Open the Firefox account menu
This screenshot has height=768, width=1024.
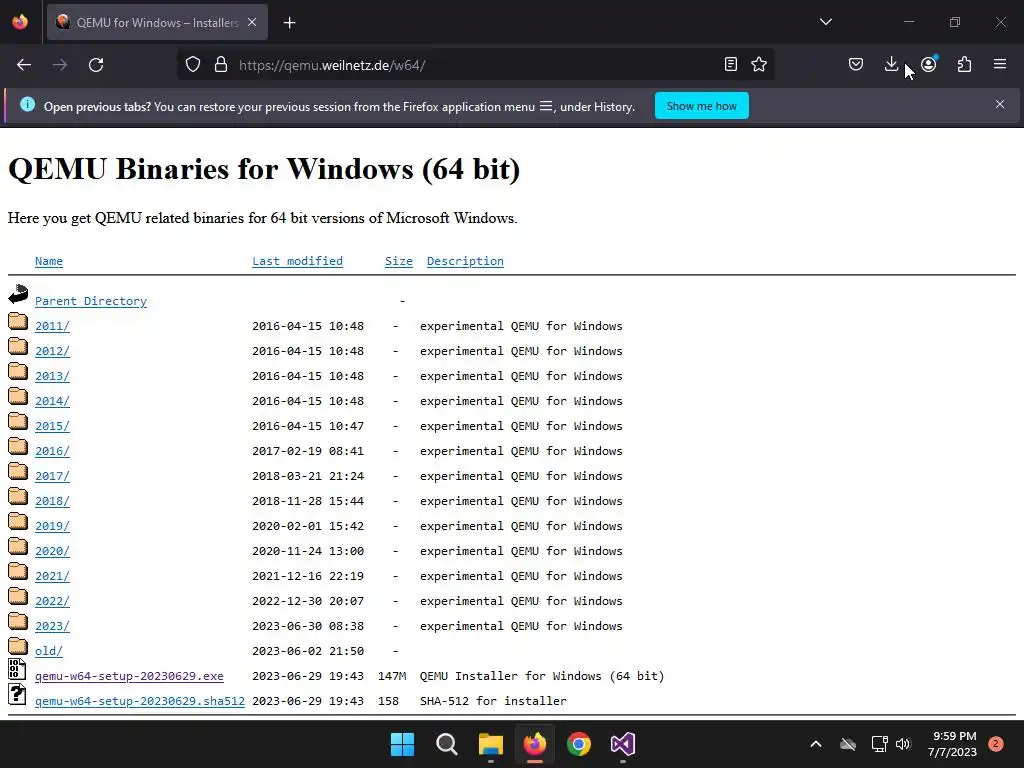coord(929,64)
